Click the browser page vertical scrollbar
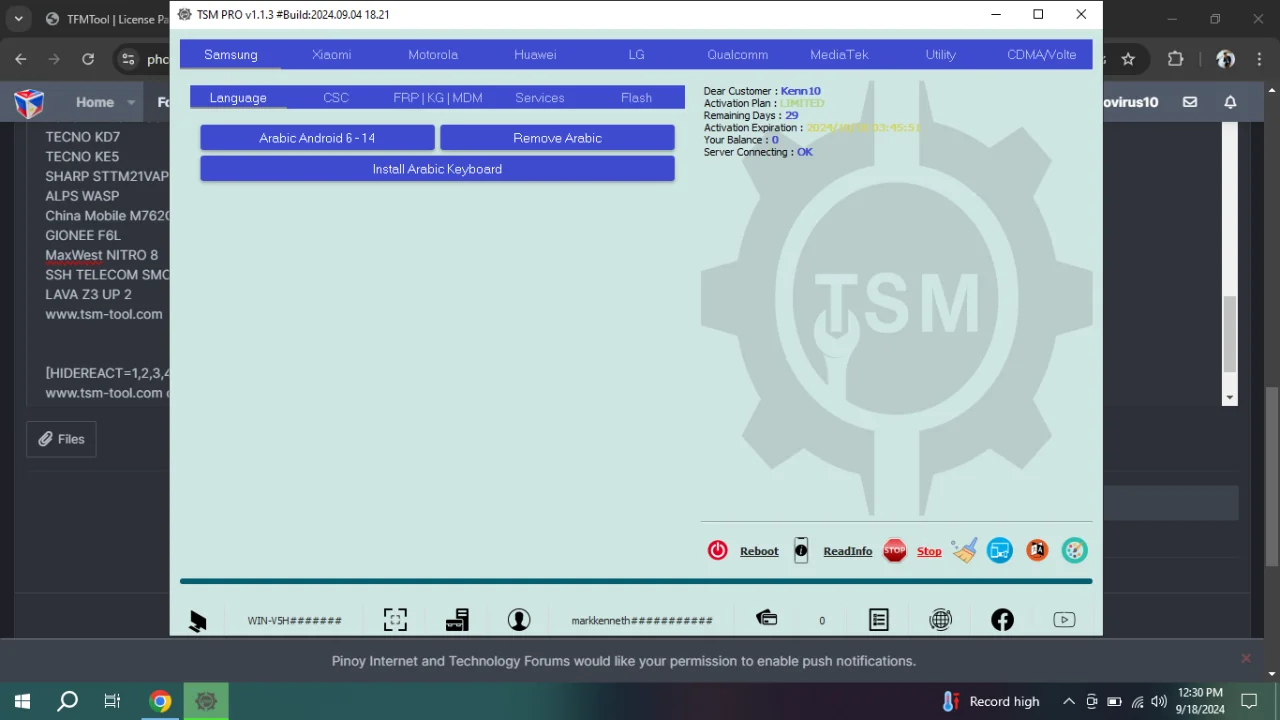The width and height of the screenshot is (1280, 720). 1272,476
